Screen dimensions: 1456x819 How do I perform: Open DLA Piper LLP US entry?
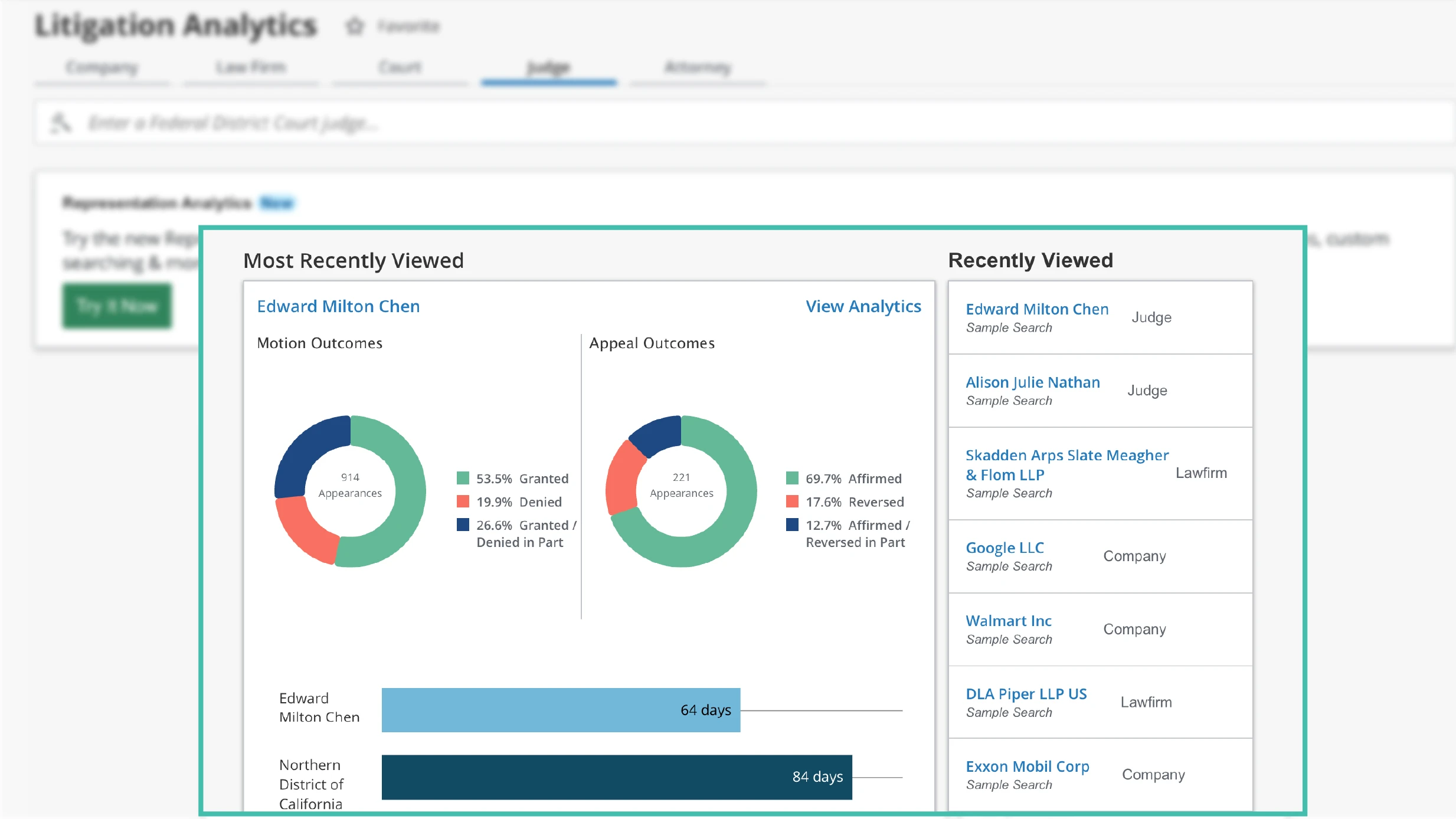tap(1026, 694)
